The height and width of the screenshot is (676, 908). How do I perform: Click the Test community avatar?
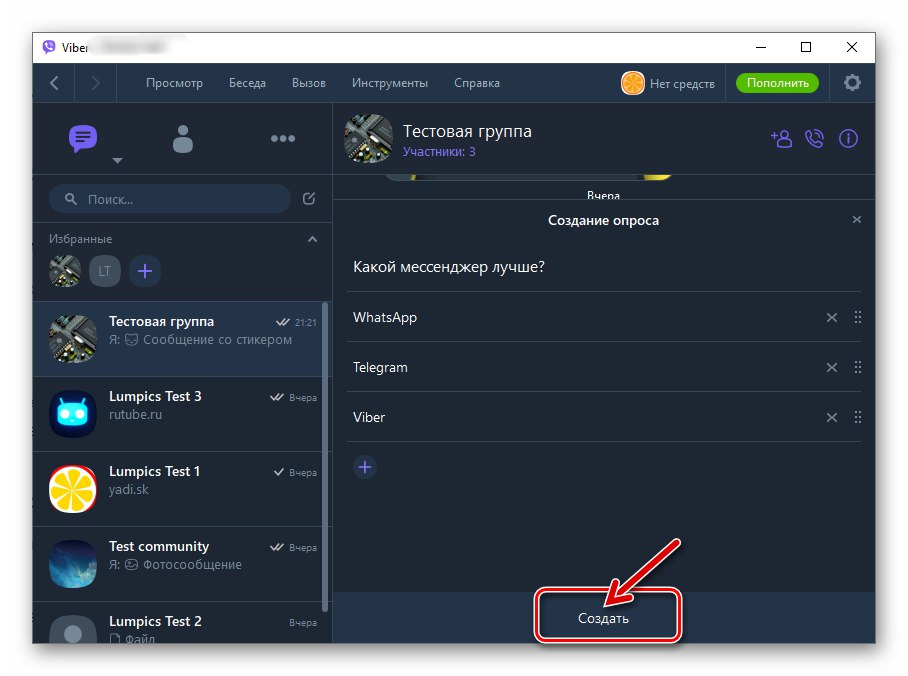73,564
